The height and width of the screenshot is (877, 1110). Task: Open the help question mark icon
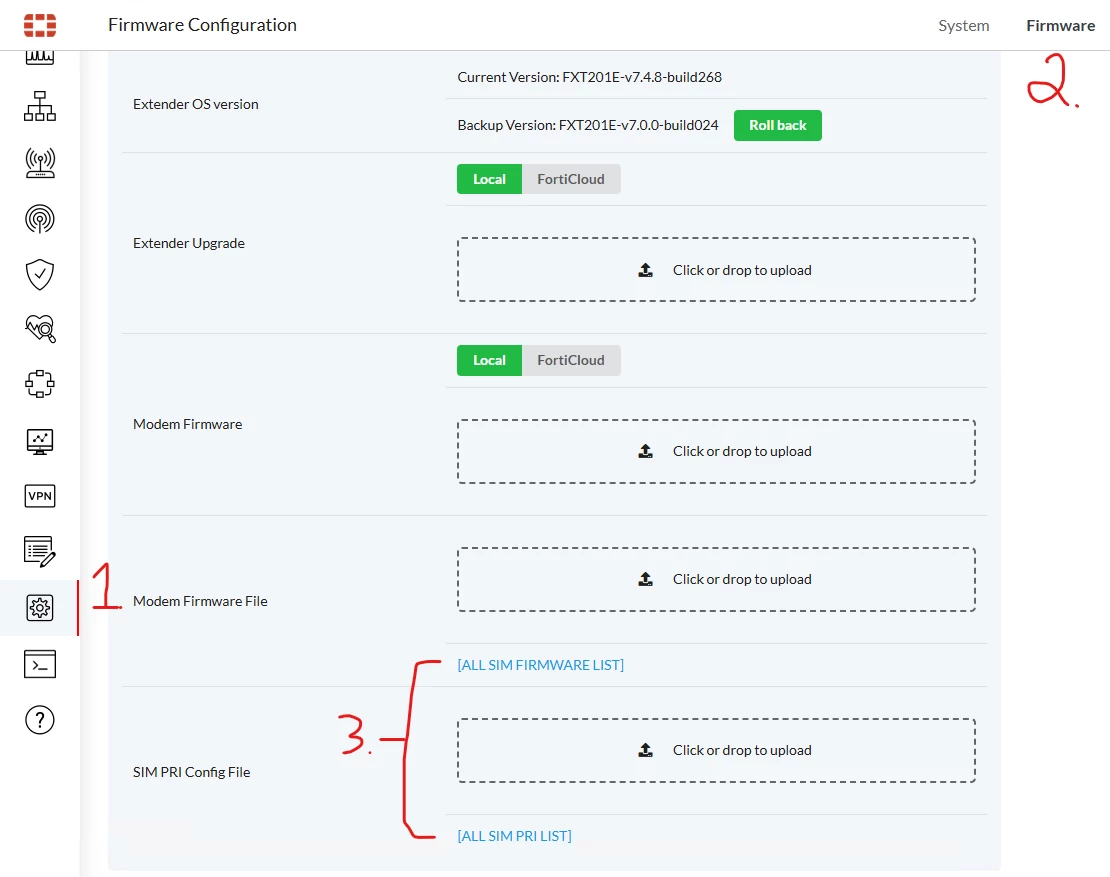[x=40, y=720]
